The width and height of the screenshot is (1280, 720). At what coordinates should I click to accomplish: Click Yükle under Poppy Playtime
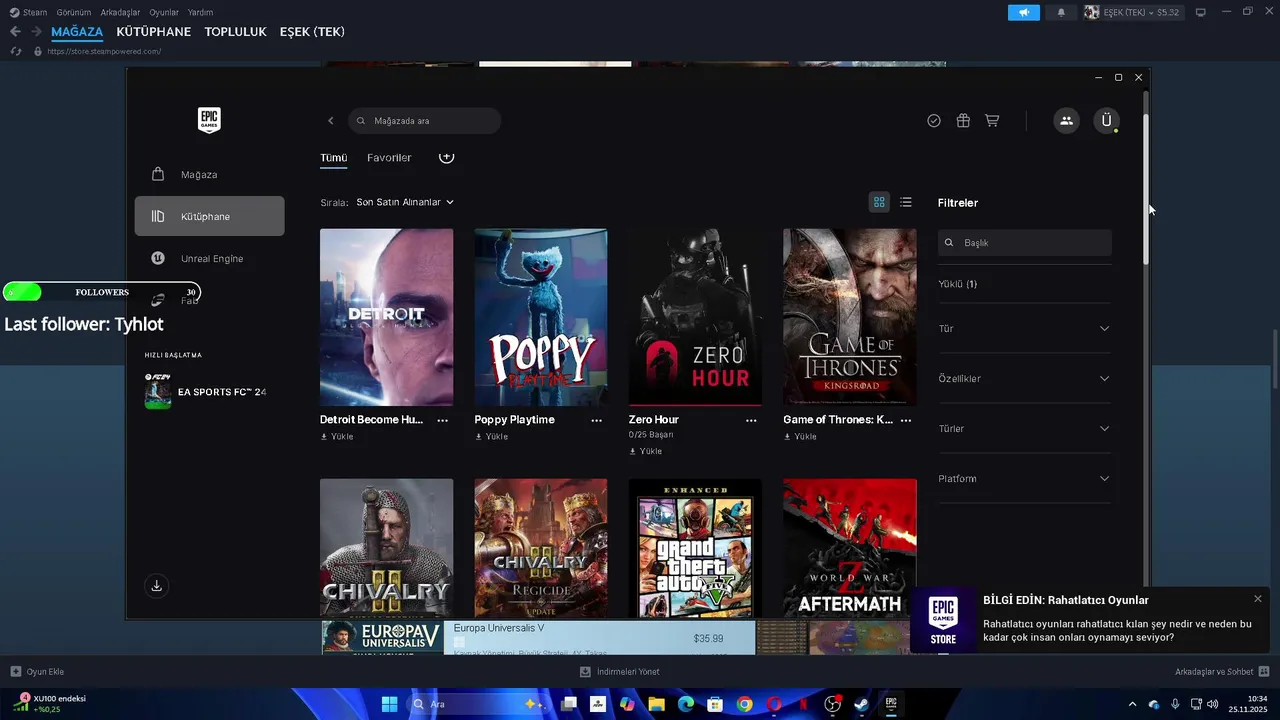491,437
